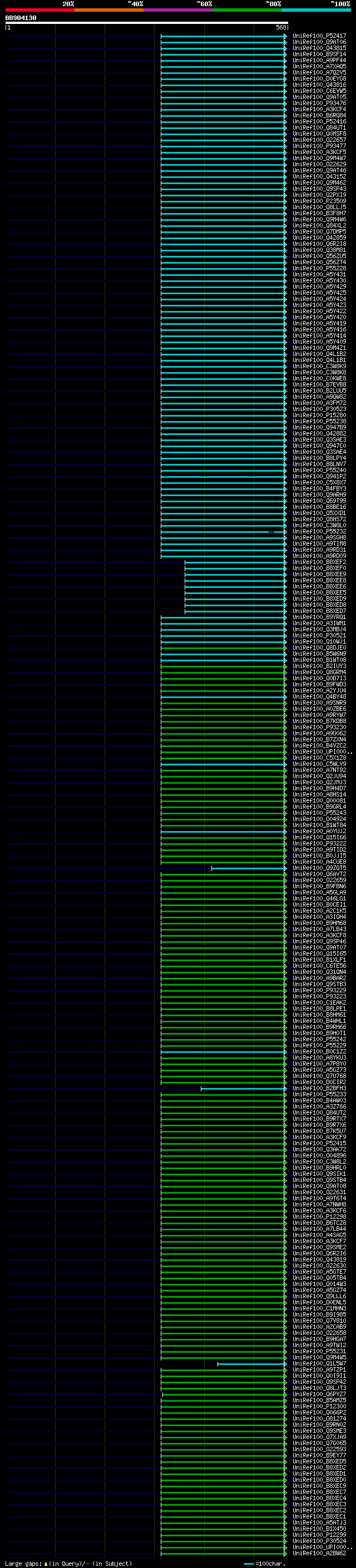
Task: Click the UniRef100_B2BFH3 hit label
Action: [319, 1089]
